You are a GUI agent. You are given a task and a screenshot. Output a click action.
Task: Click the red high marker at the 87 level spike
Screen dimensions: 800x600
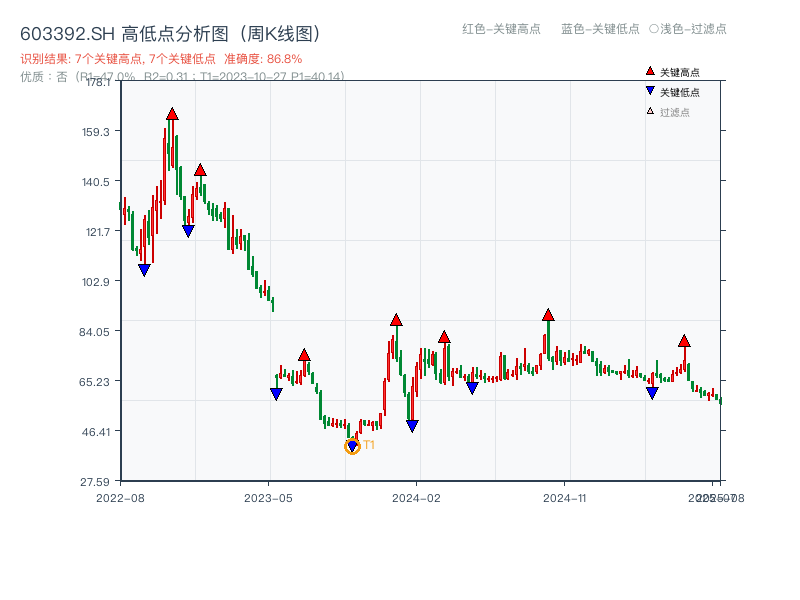pos(396,321)
